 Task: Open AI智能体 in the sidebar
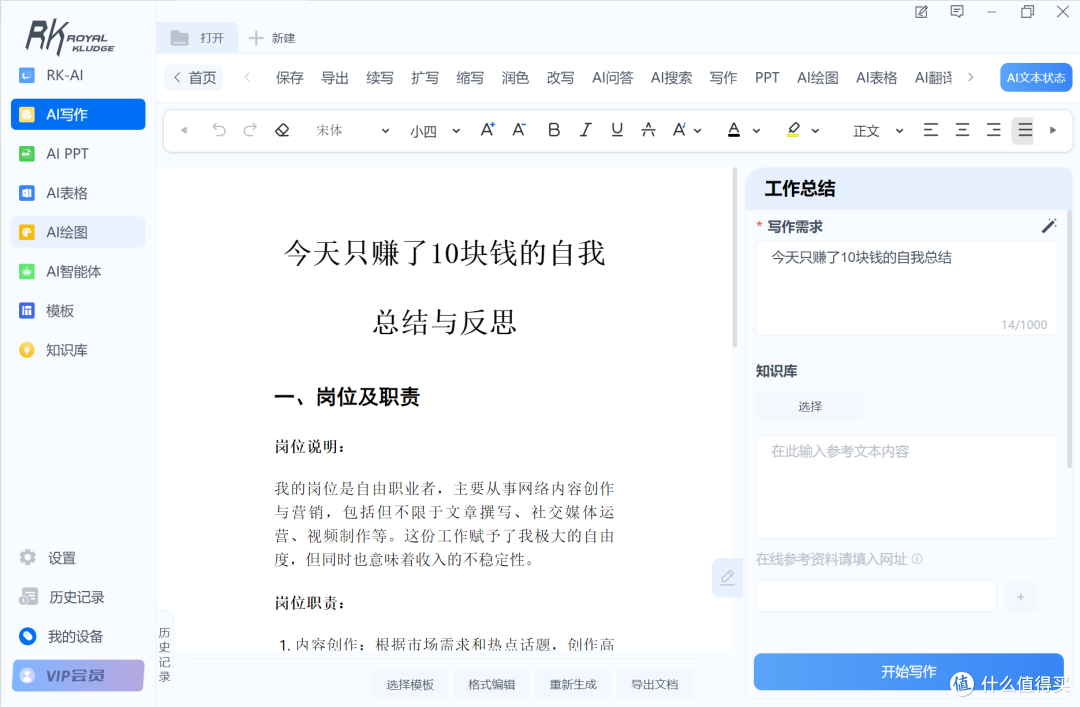coord(78,271)
